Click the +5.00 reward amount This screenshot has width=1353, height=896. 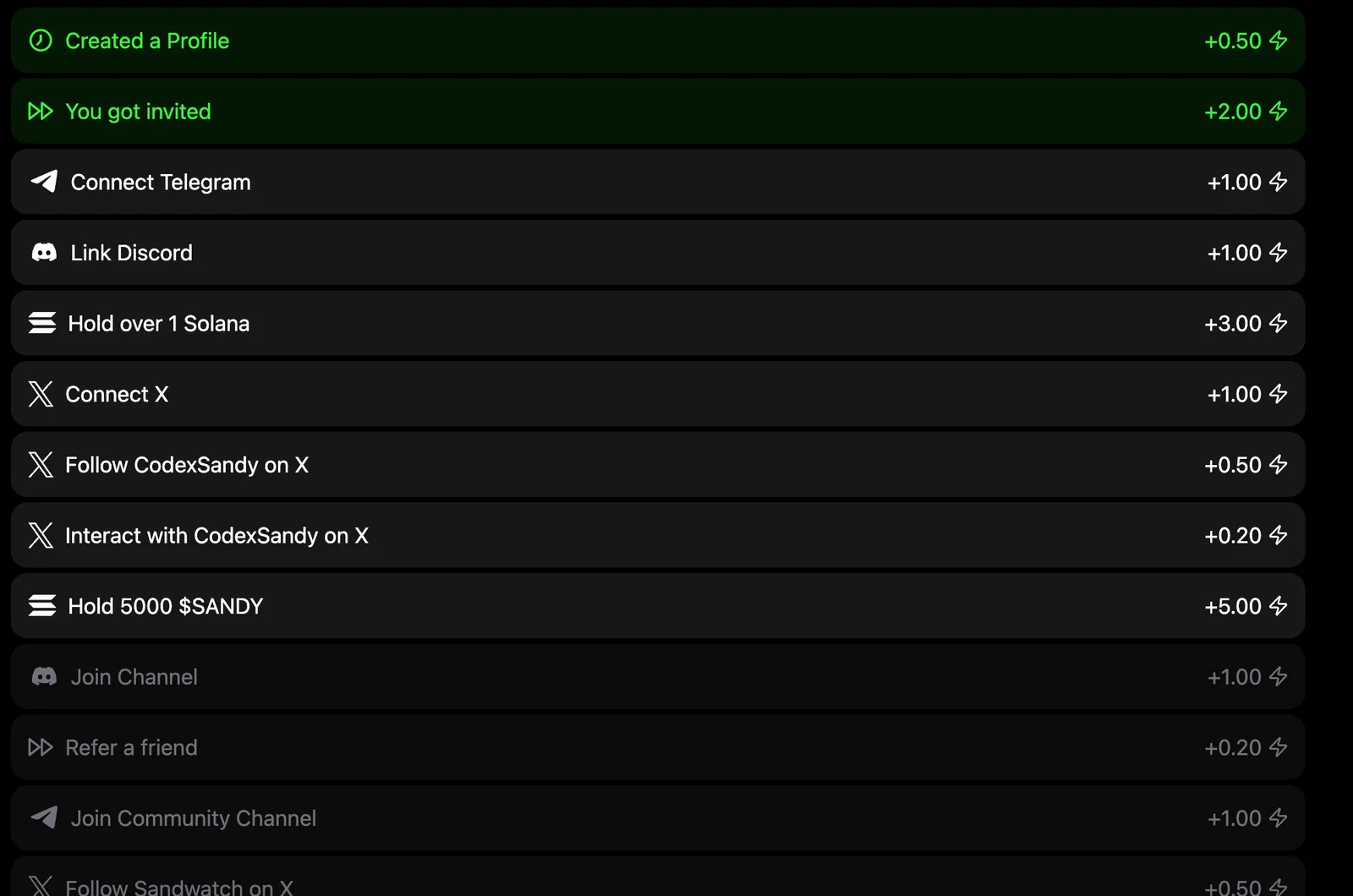[x=1233, y=606]
